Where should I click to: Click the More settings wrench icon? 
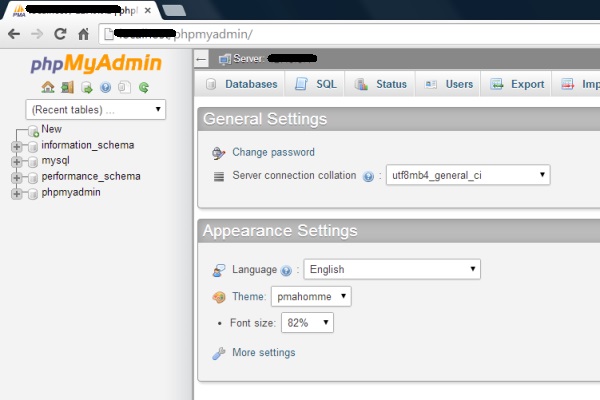pos(218,353)
